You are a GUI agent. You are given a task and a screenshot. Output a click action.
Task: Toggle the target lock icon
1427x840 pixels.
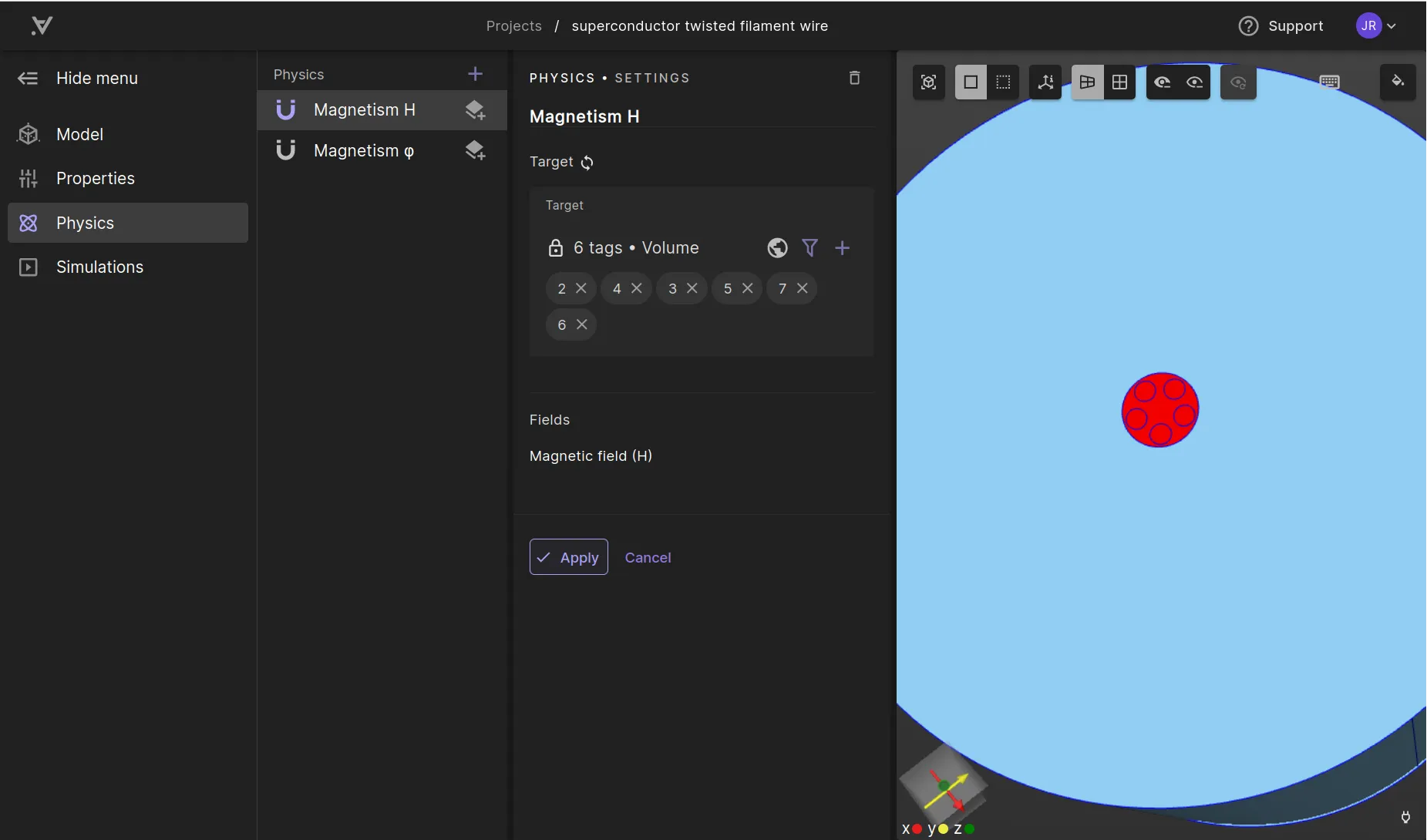[555, 248]
